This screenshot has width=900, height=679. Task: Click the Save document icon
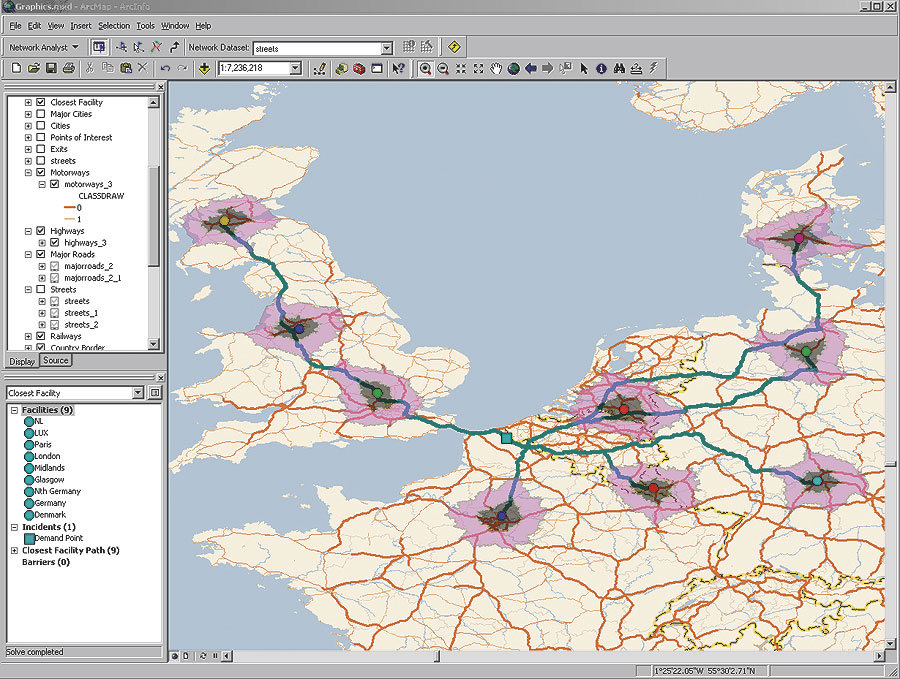[51, 68]
